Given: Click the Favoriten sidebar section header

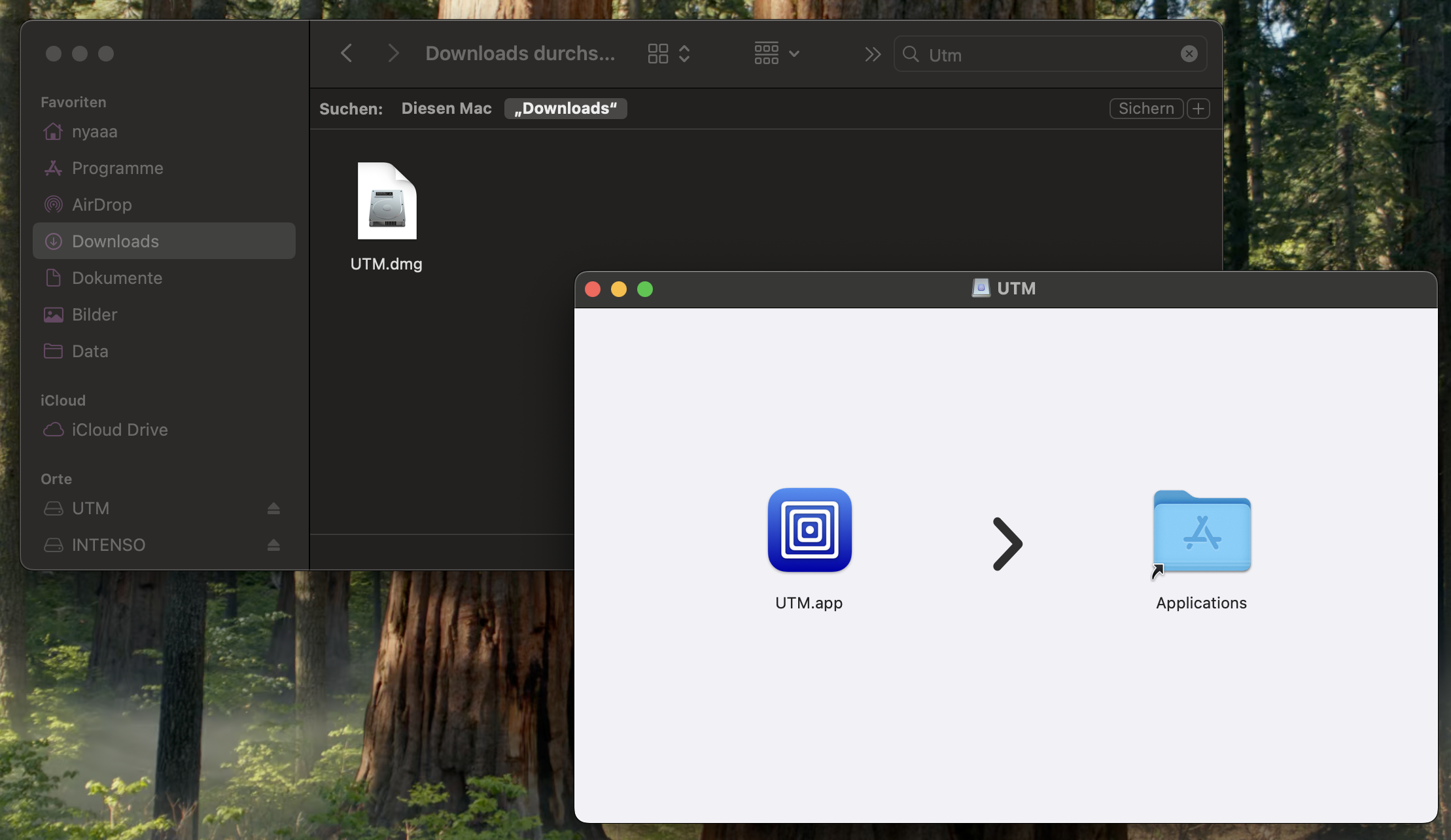Looking at the screenshot, I should coord(73,102).
